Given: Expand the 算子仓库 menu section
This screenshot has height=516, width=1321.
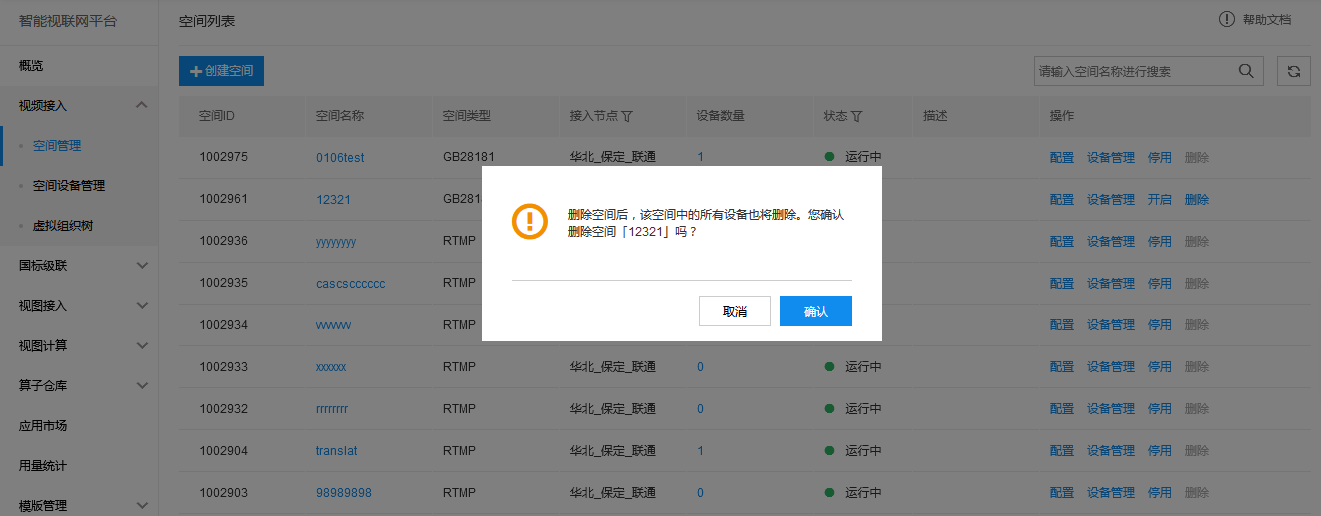Looking at the screenshot, I should pos(142,385).
